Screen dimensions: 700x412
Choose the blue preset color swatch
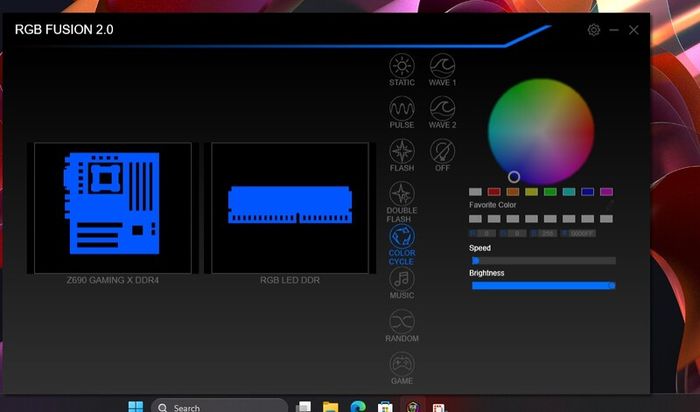pos(588,192)
